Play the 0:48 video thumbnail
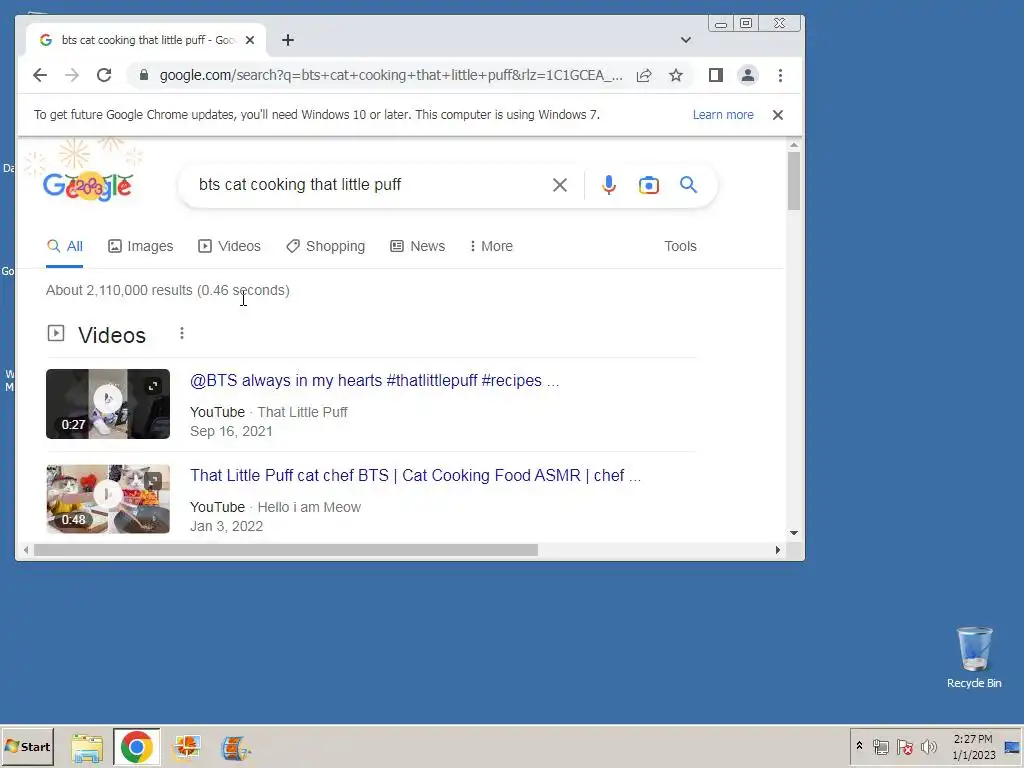 tap(108, 494)
